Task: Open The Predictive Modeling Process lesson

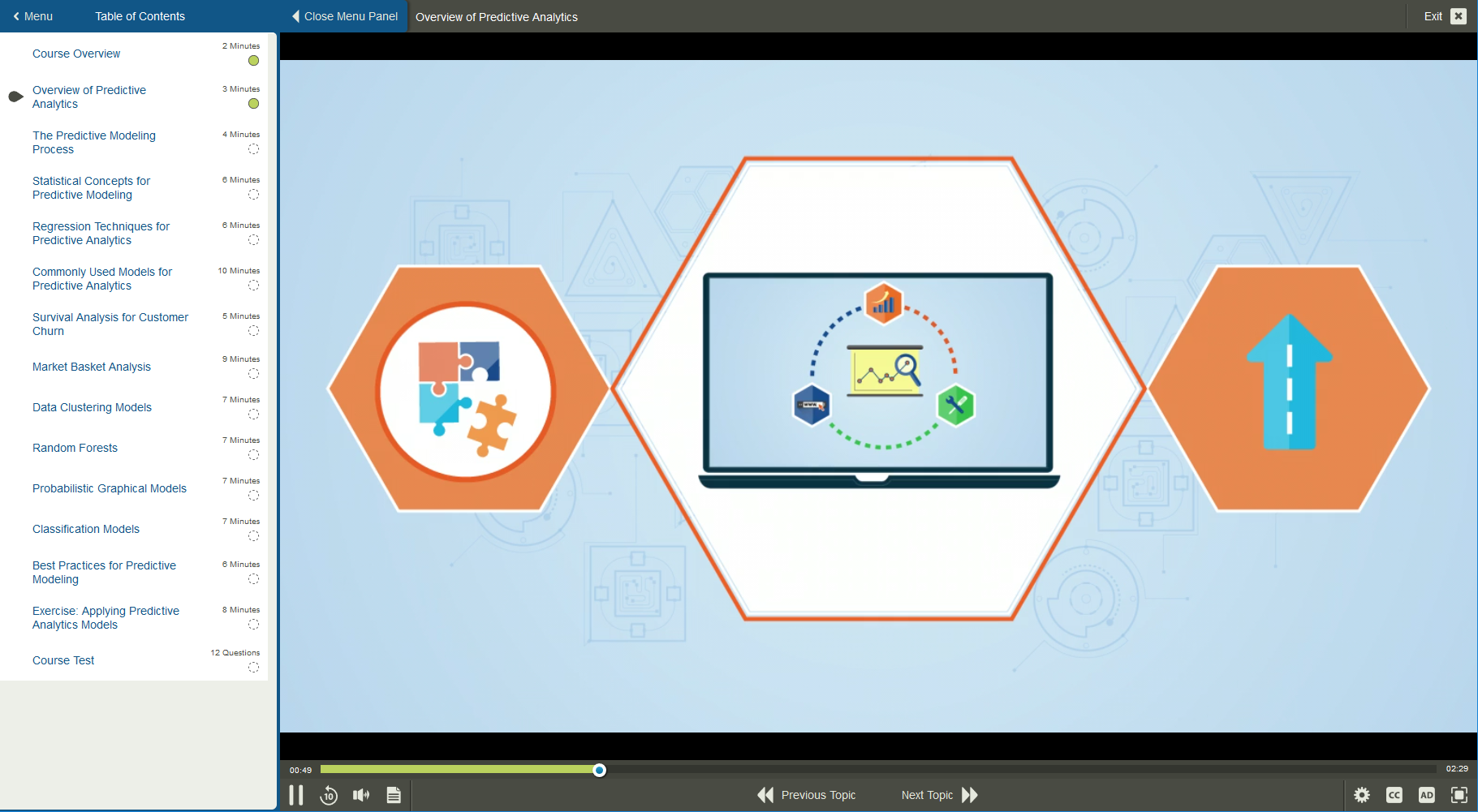Action: (93, 142)
